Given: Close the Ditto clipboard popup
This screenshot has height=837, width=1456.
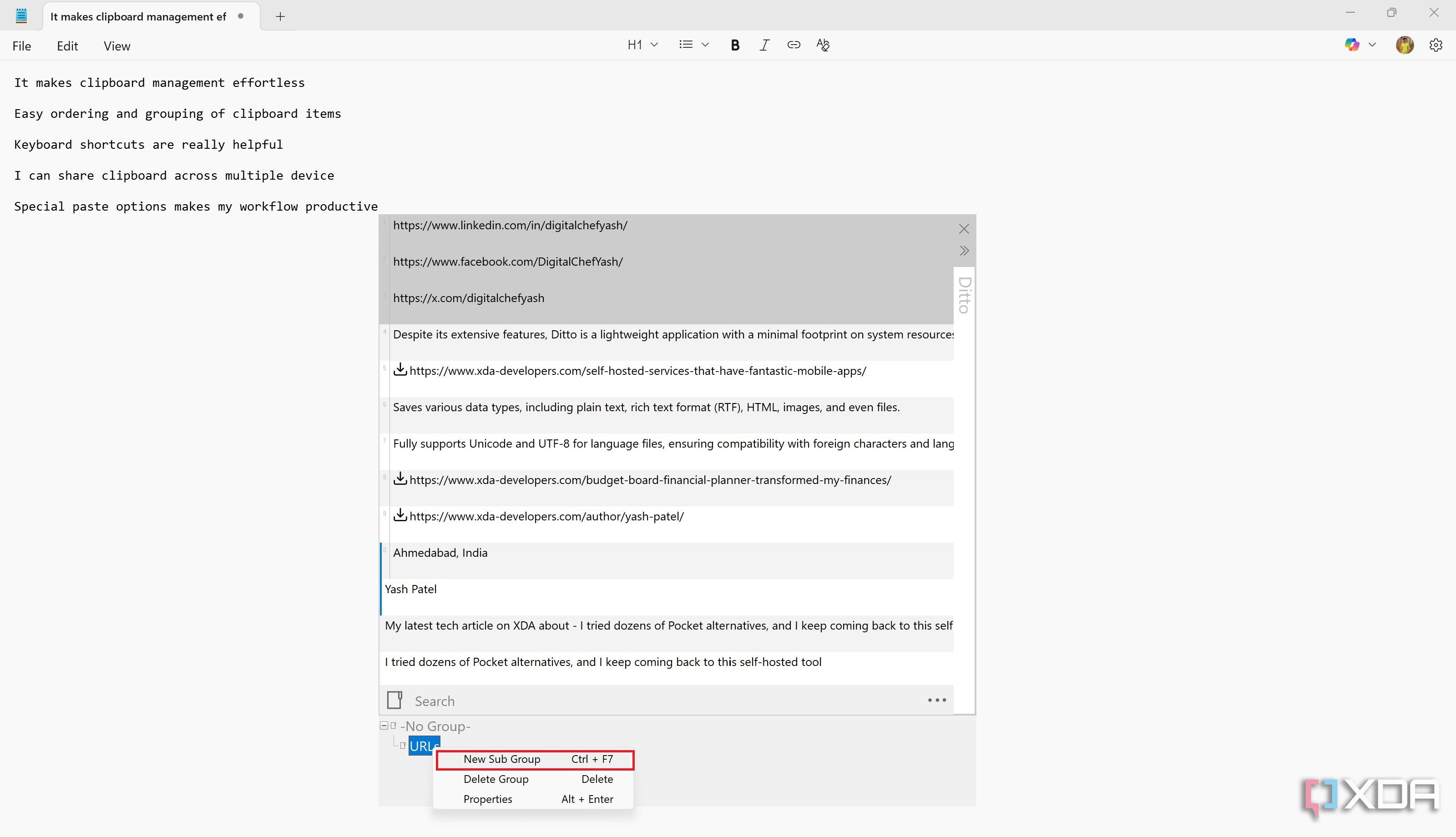Looking at the screenshot, I should tap(964, 229).
